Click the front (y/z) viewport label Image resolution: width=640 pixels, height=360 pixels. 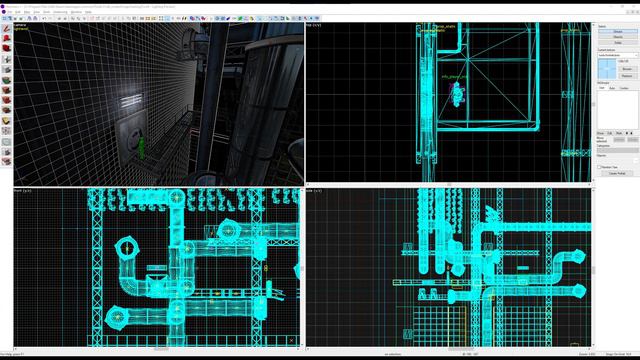(x=22, y=191)
